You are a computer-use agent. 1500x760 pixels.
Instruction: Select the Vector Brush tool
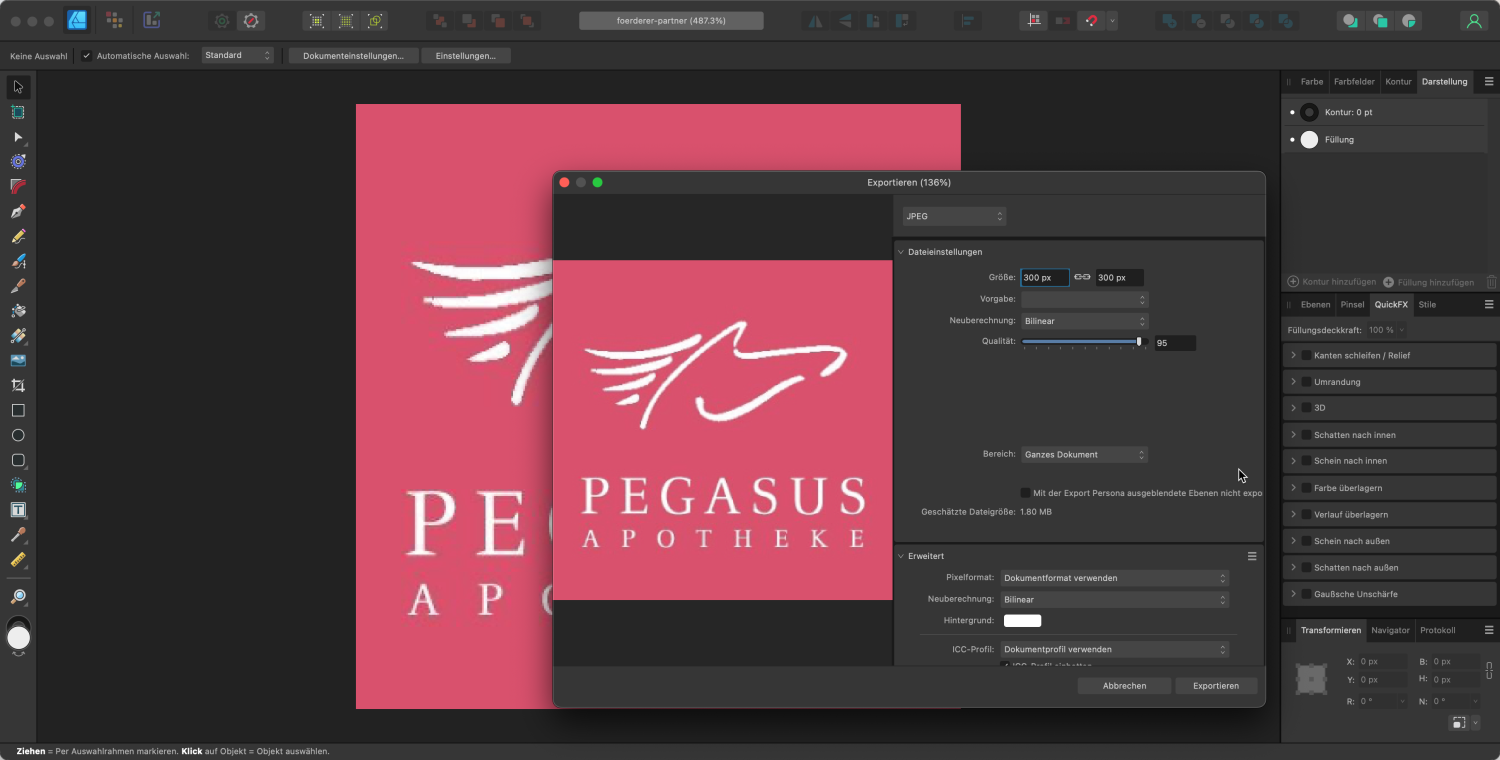(x=18, y=261)
